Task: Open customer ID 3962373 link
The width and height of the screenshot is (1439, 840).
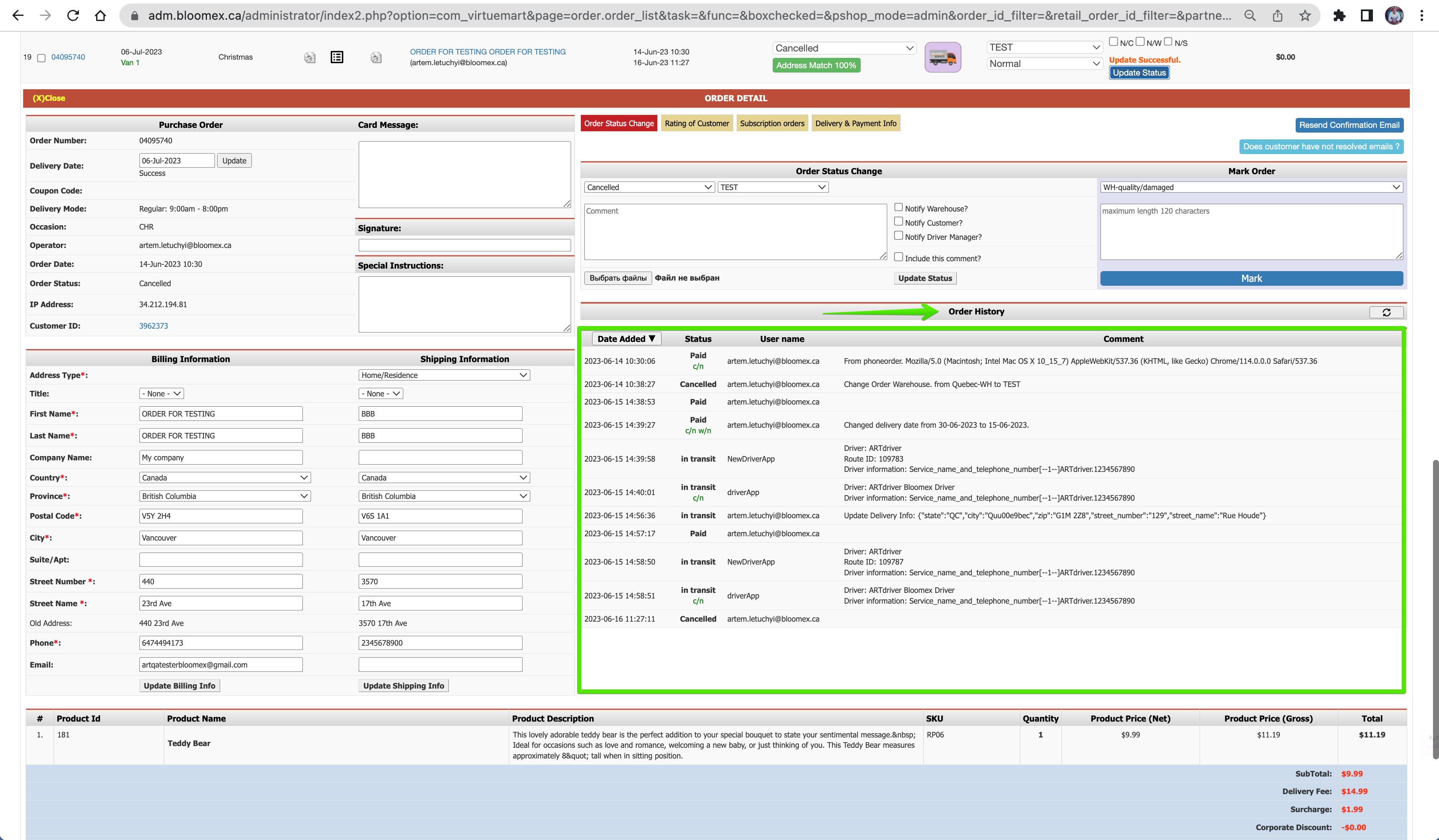Action: tap(154, 326)
